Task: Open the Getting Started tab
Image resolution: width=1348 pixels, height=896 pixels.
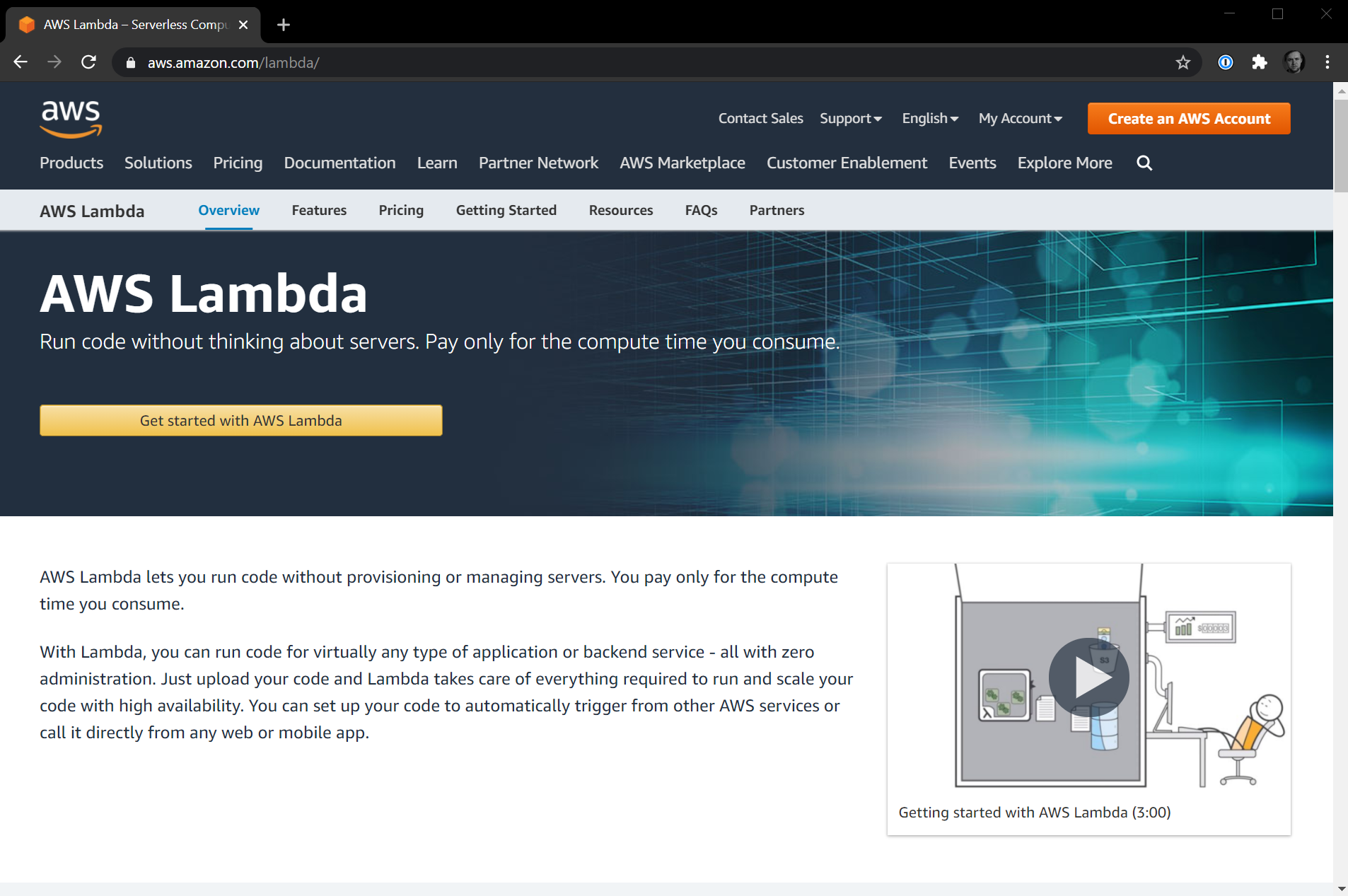Action: point(506,211)
